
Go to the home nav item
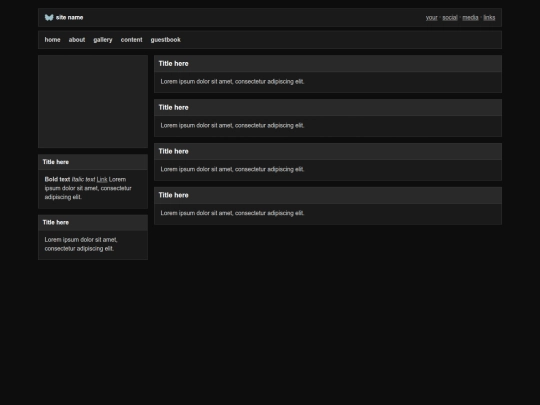pyautogui.click(x=52, y=40)
